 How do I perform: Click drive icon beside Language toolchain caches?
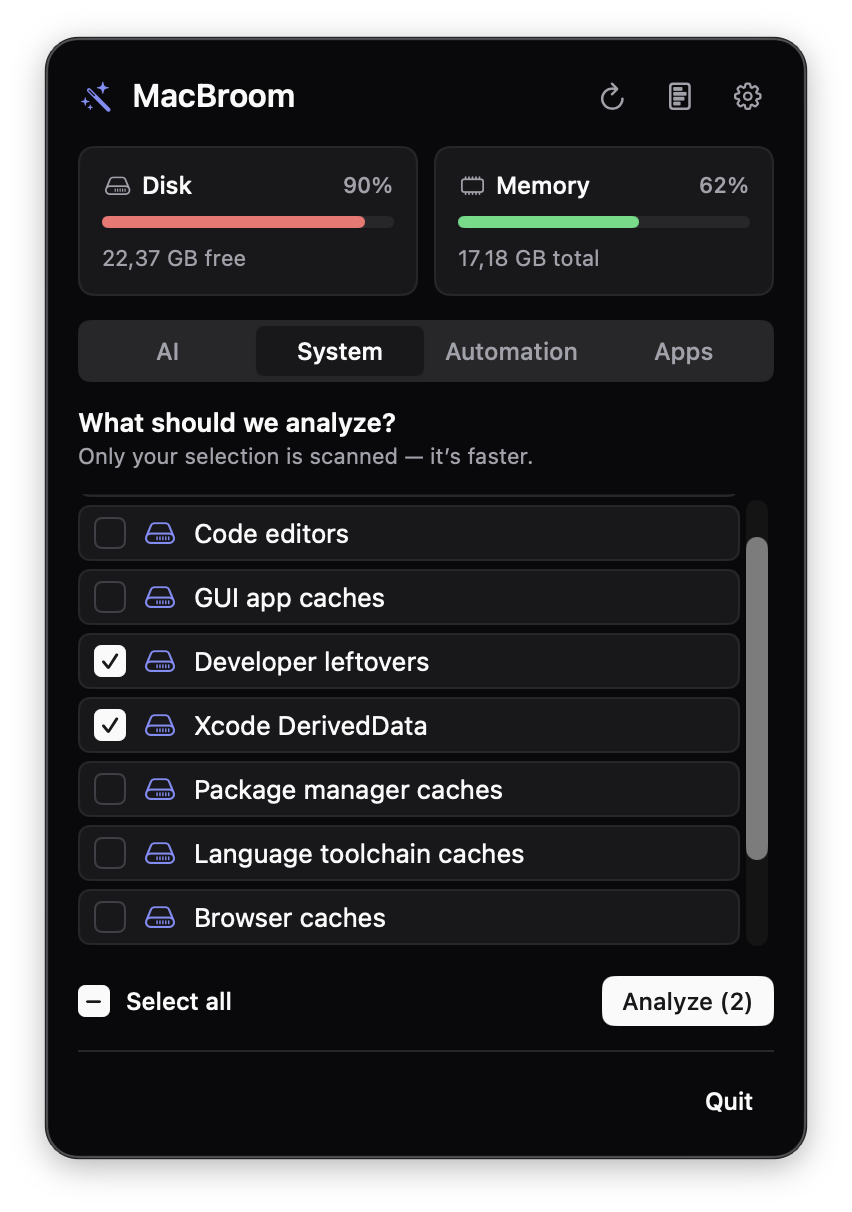tap(160, 854)
